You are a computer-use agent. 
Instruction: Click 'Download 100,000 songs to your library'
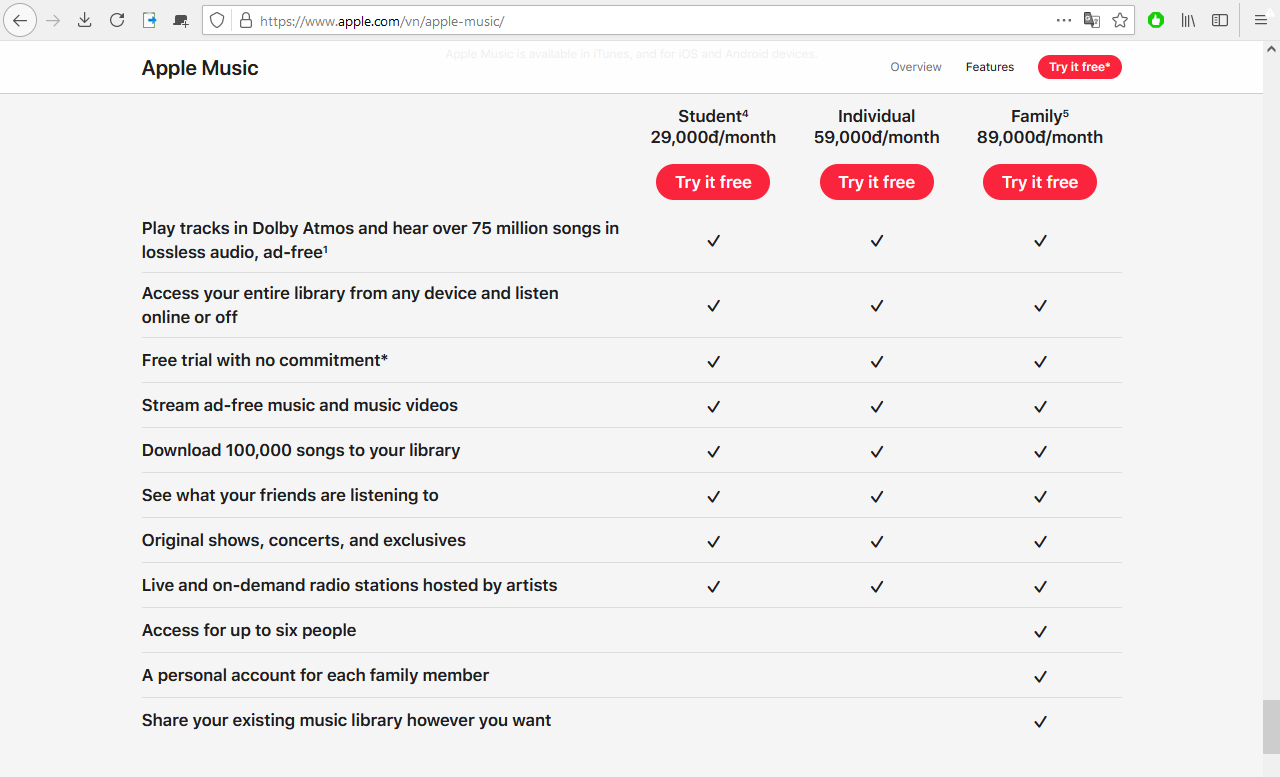(301, 450)
